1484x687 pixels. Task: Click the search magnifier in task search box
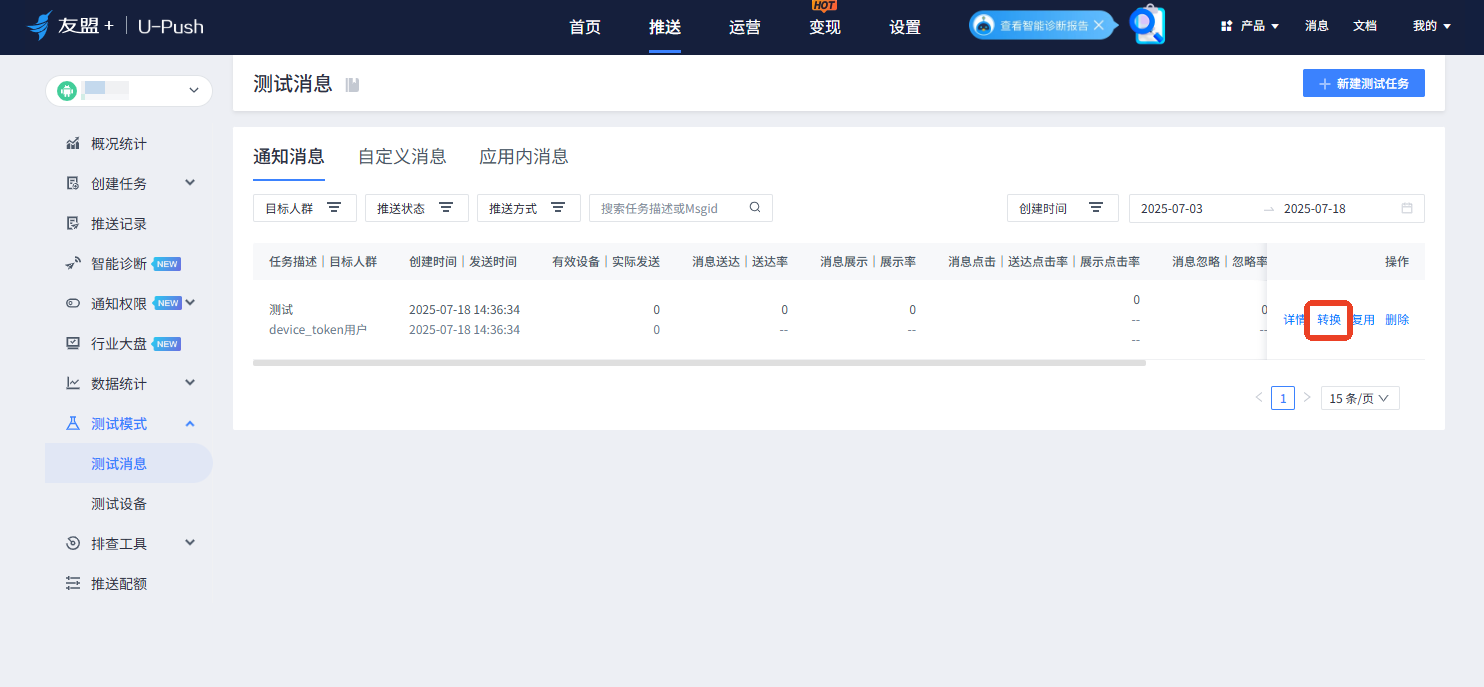pyautogui.click(x=755, y=208)
